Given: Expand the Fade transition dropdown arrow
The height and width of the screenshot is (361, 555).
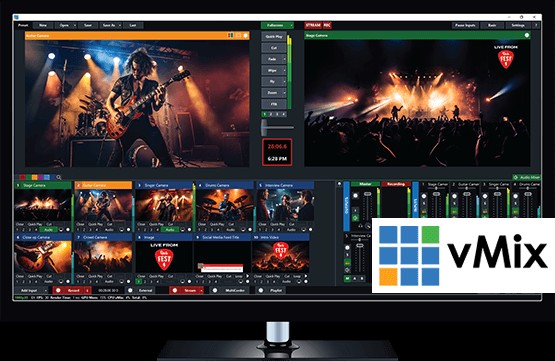Looking at the screenshot, I should (x=284, y=59).
